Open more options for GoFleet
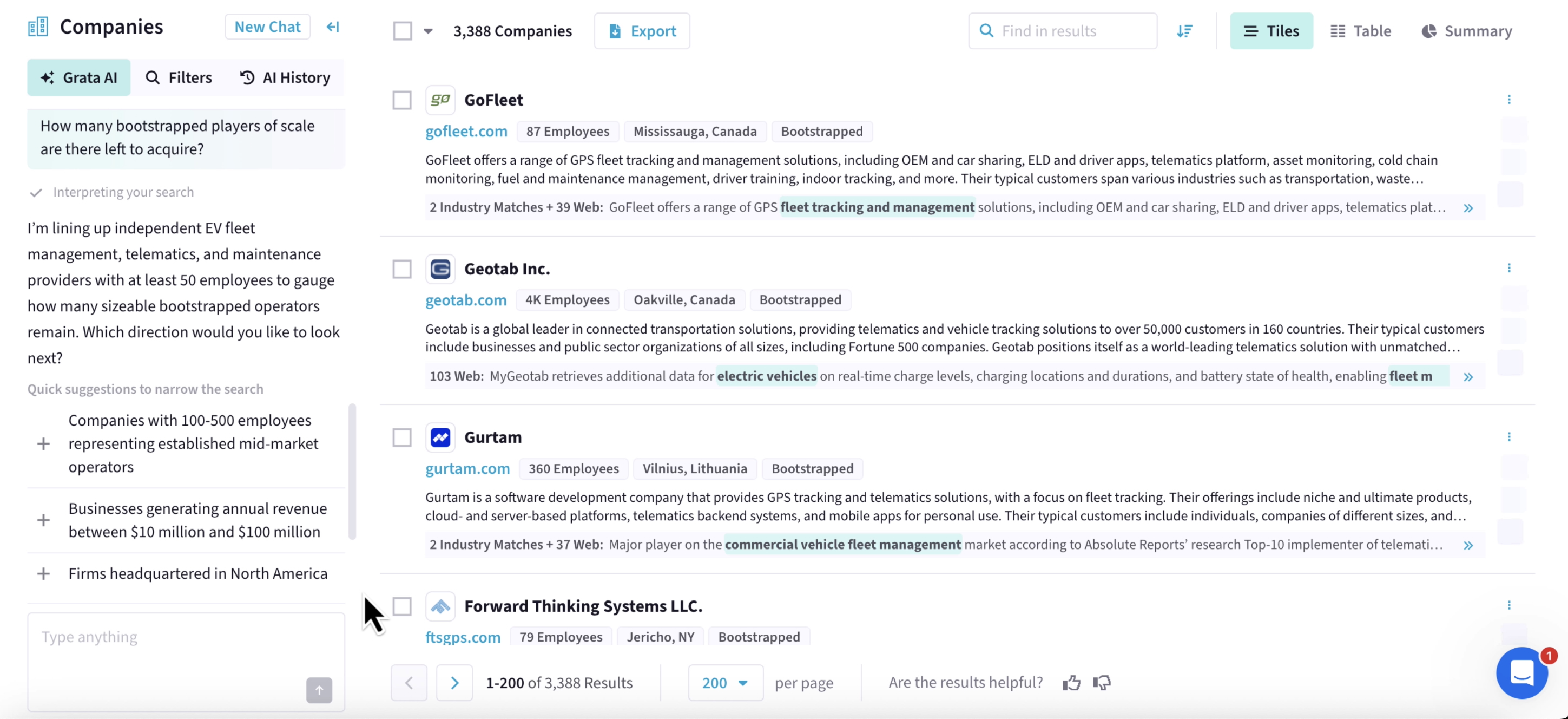This screenshot has width=1568, height=719. coord(1510,99)
